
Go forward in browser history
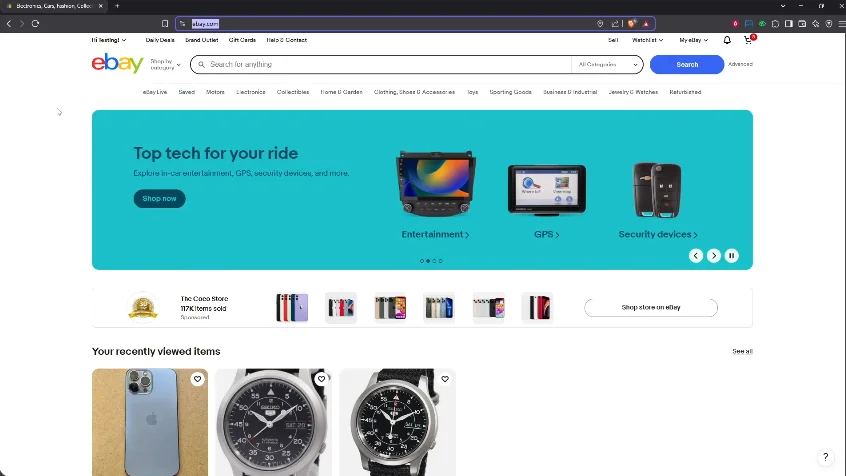tap(22, 24)
